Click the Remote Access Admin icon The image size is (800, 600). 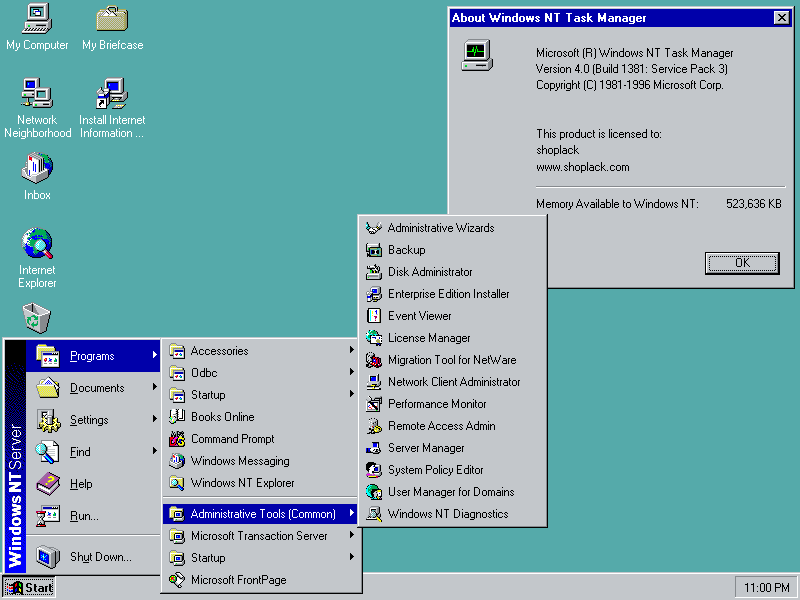(x=374, y=426)
